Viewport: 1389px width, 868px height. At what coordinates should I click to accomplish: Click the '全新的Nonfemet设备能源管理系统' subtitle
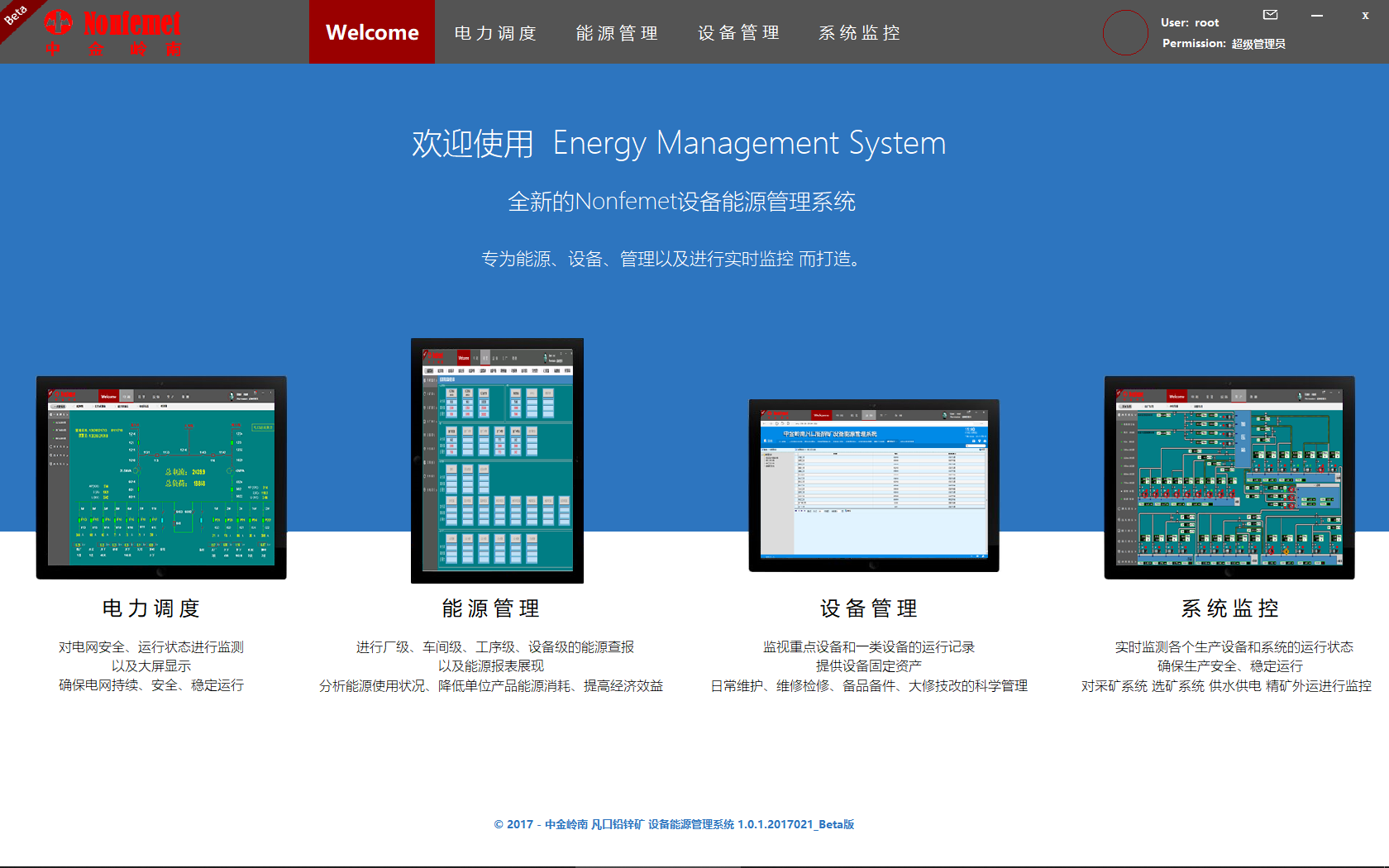(681, 201)
